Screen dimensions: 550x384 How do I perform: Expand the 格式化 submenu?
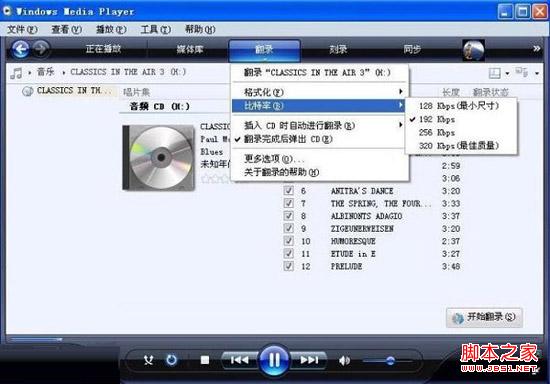[x=319, y=92]
